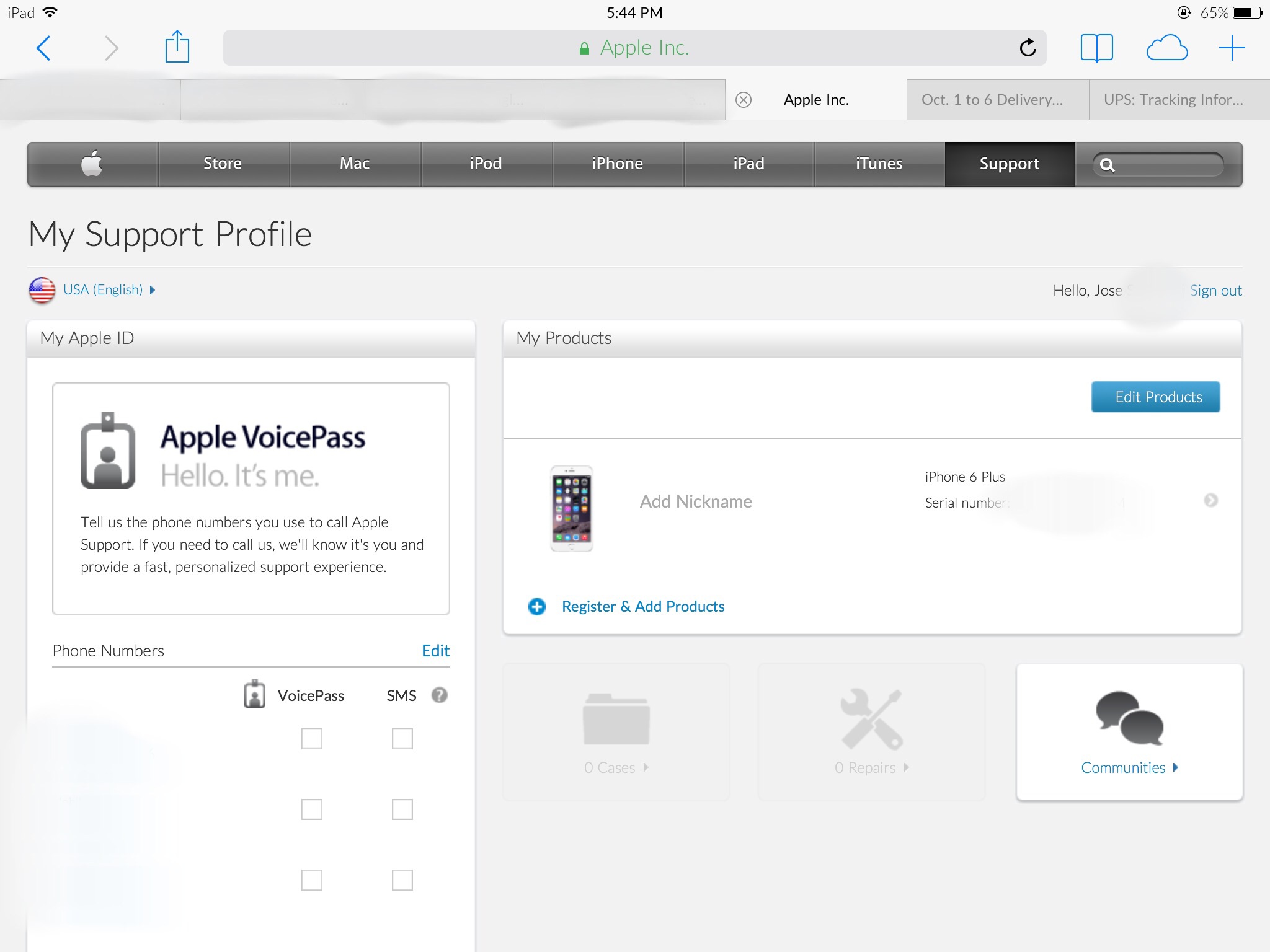This screenshot has width=1270, height=952.
Task: Click the search magnifier icon in nav bar
Action: [x=1108, y=165]
